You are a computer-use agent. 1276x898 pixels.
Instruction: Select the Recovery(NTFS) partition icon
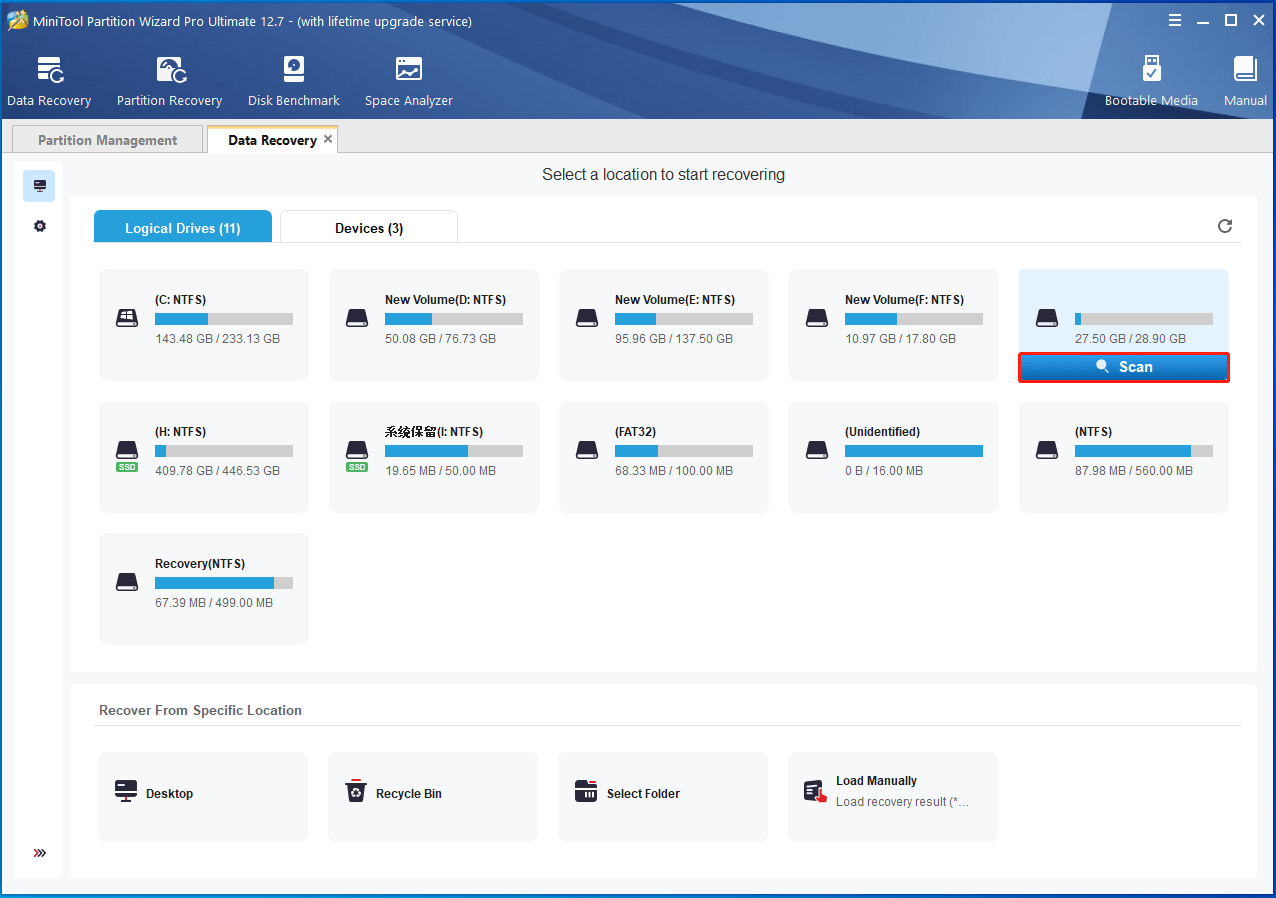127,582
